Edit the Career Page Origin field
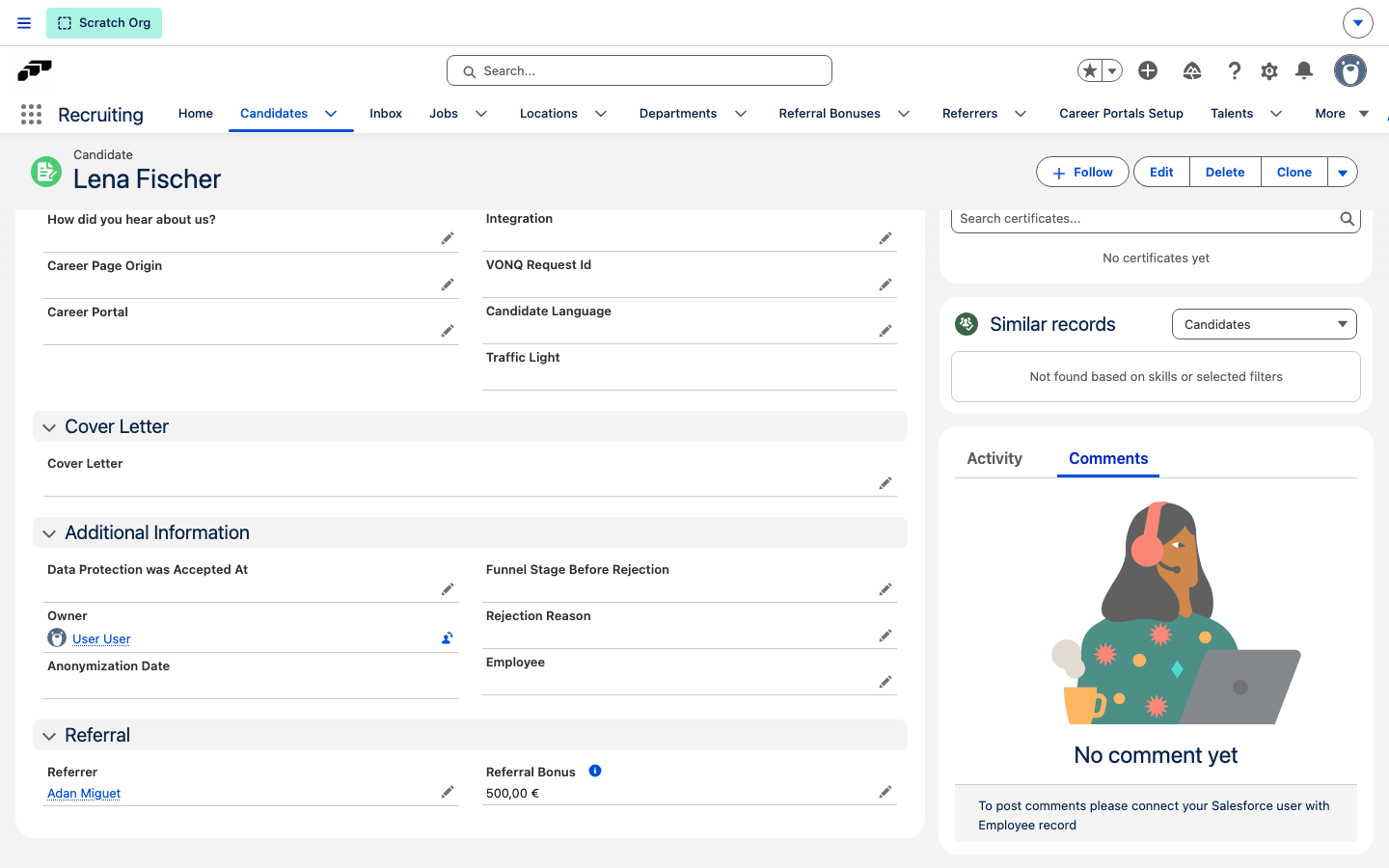Image resolution: width=1389 pixels, height=868 pixels. pos(448,285)
